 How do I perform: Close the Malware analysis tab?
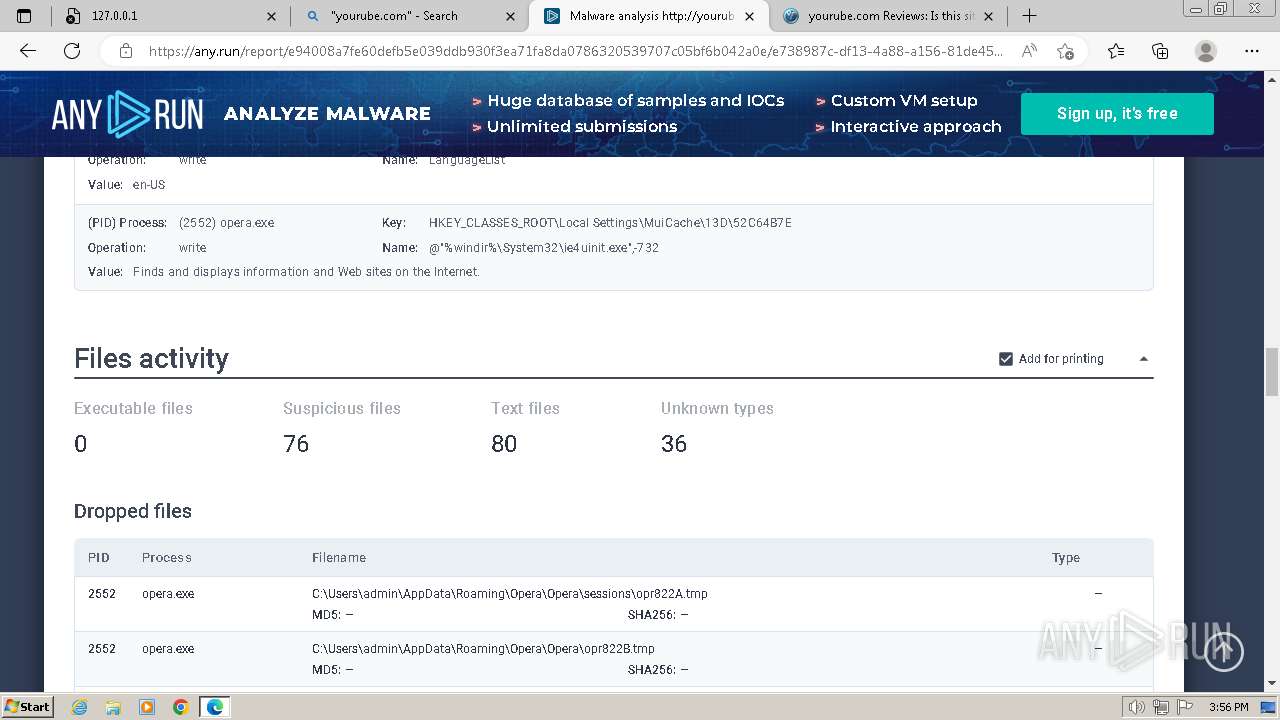point(750,16)
